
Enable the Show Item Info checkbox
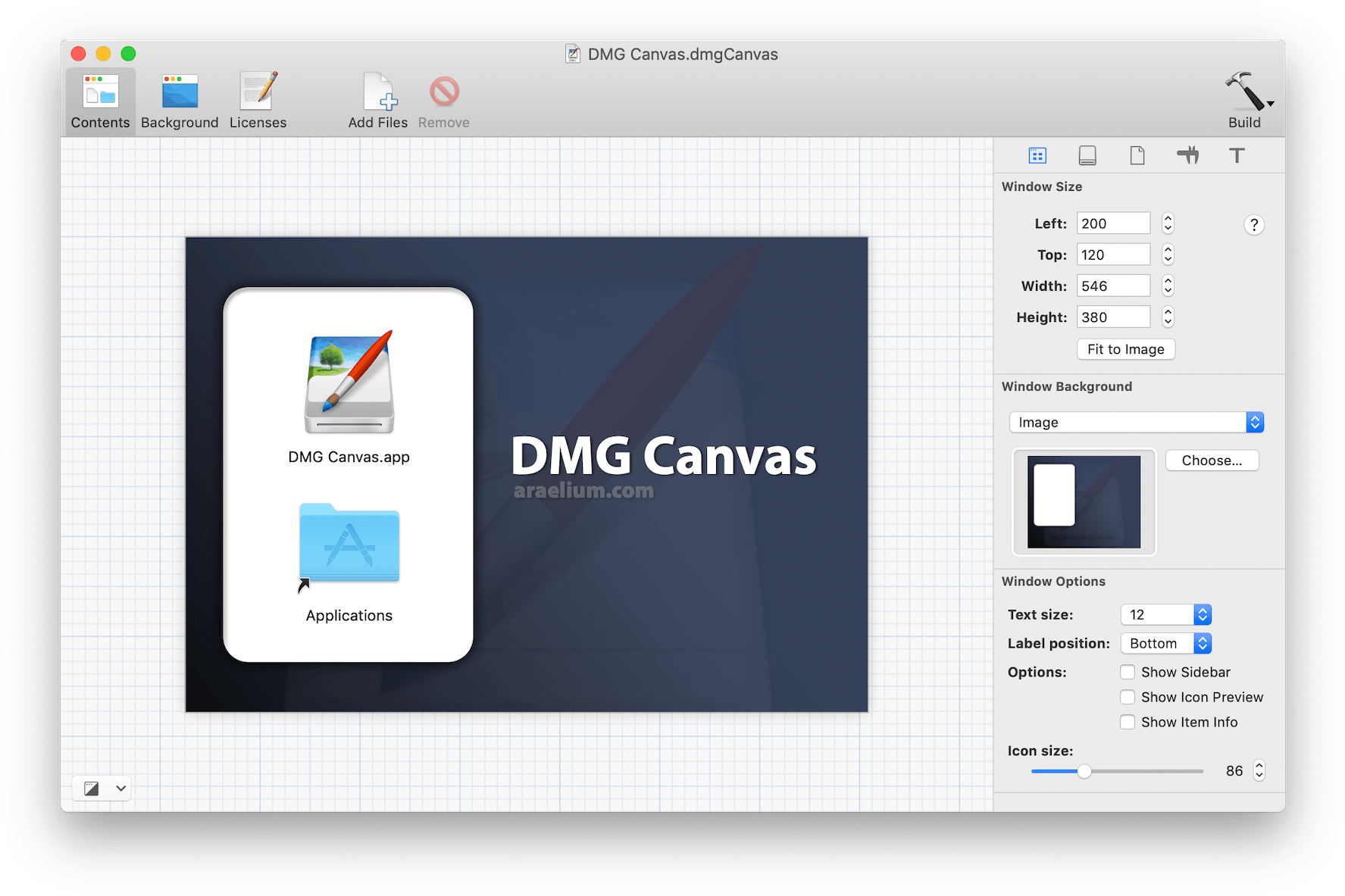pos(1128,722)
